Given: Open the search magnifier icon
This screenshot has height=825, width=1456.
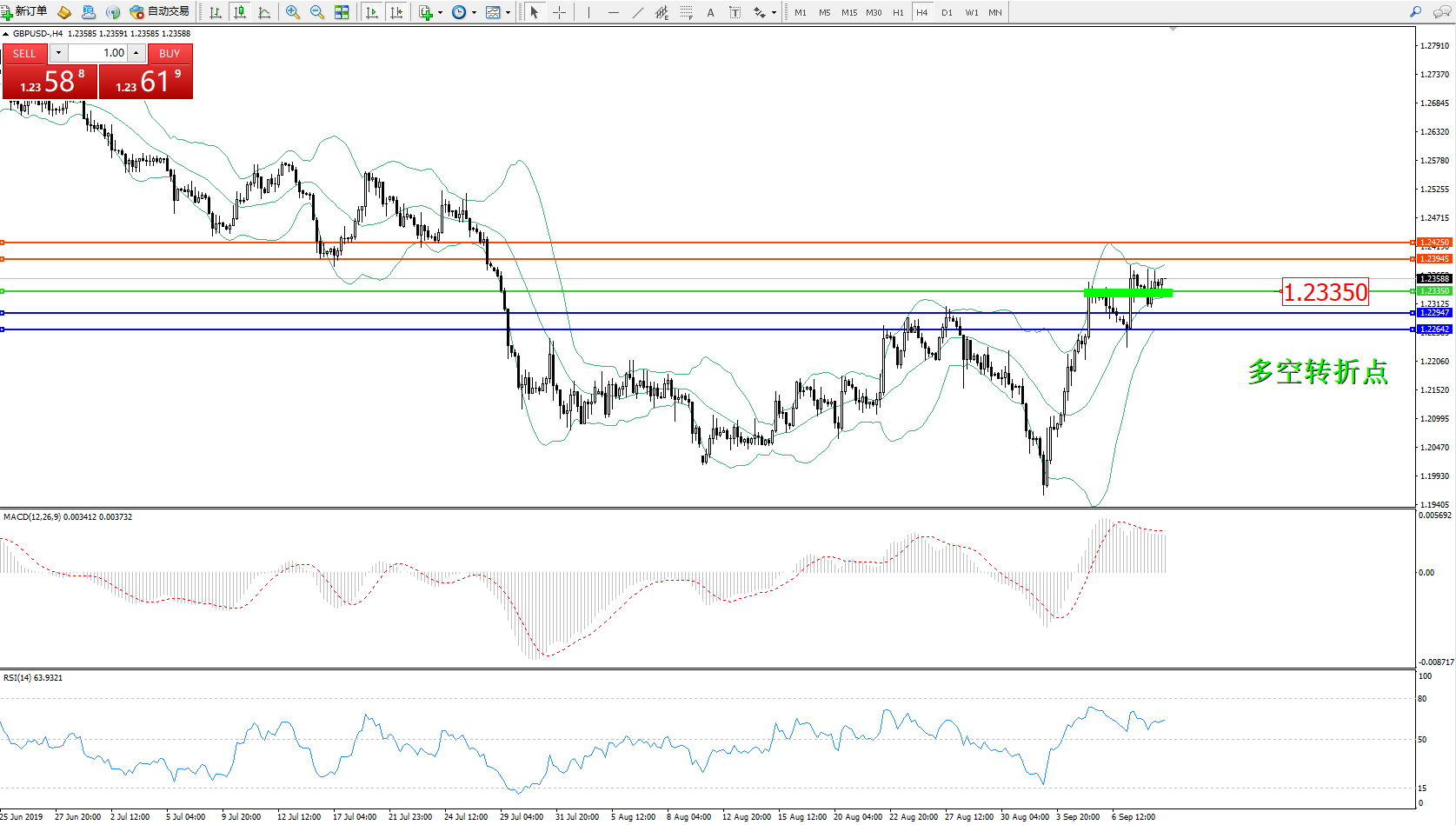Looking at the screenshot, I should (1415, 12).
